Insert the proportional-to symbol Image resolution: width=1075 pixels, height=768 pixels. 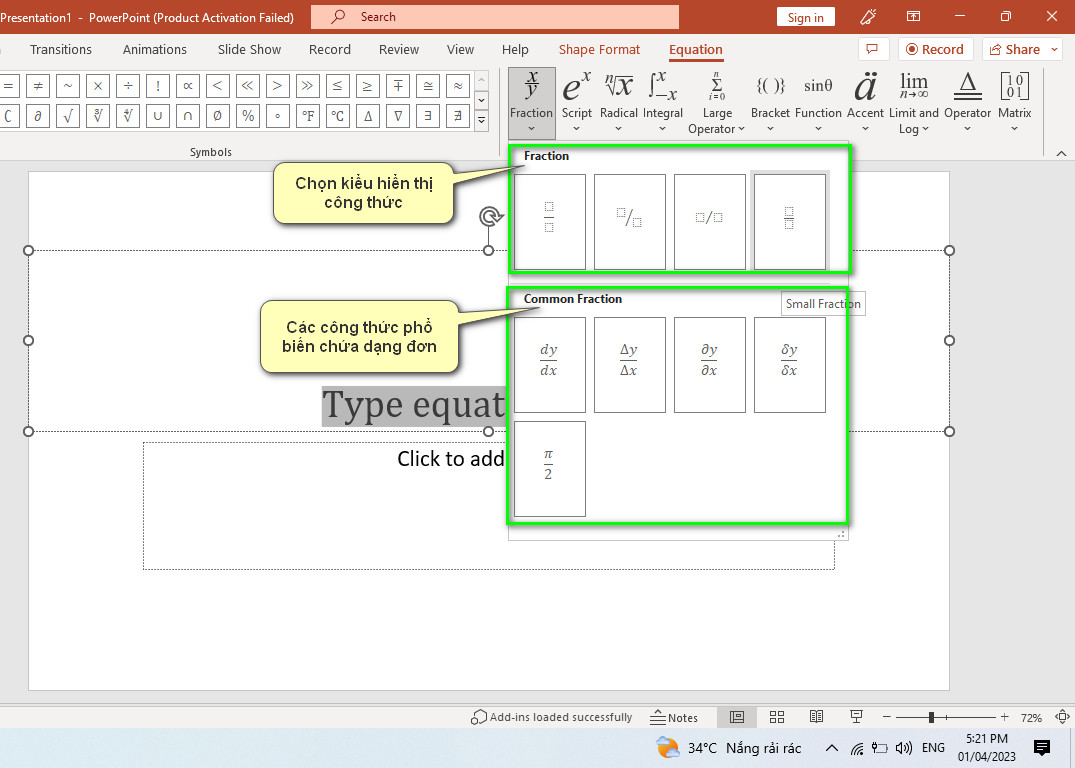click(188, 86)
